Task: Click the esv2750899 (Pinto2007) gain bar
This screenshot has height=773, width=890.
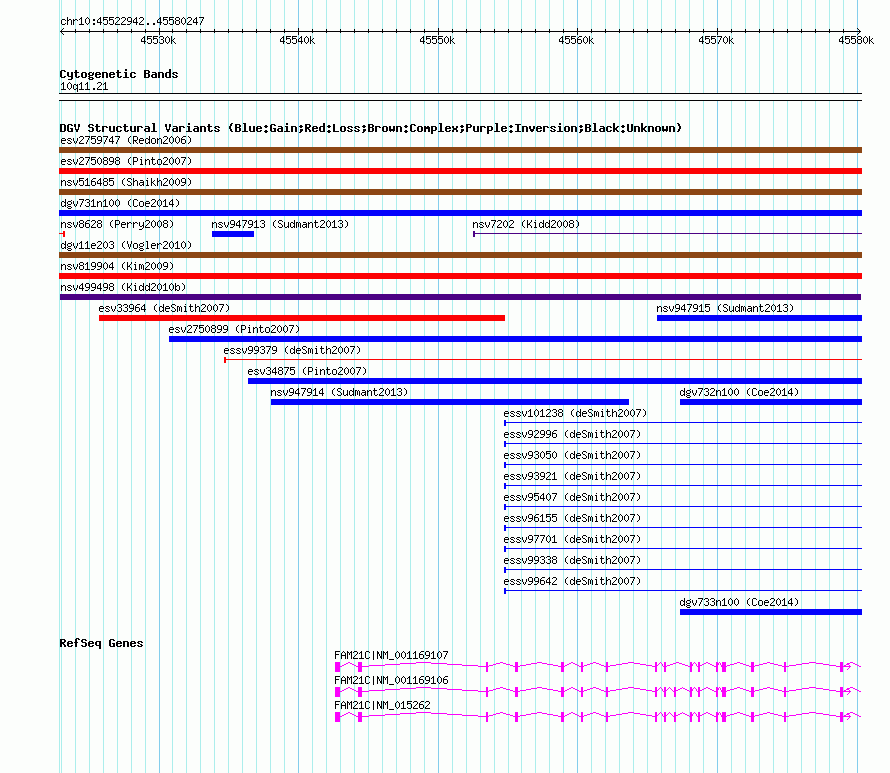Action: (x=515, y=339)
